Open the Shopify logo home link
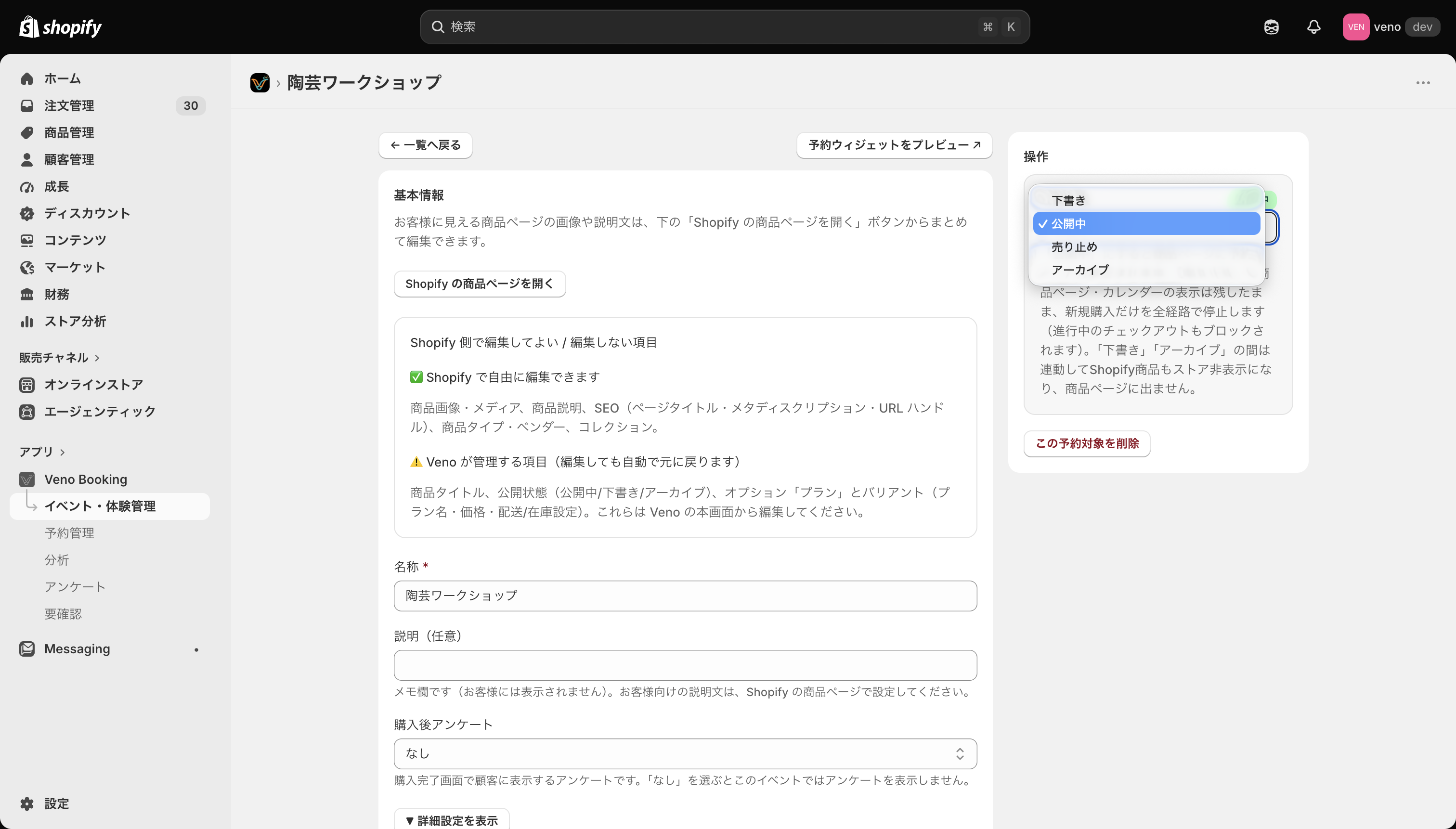The image size is (1456, 829). click(x=60, y=27)
